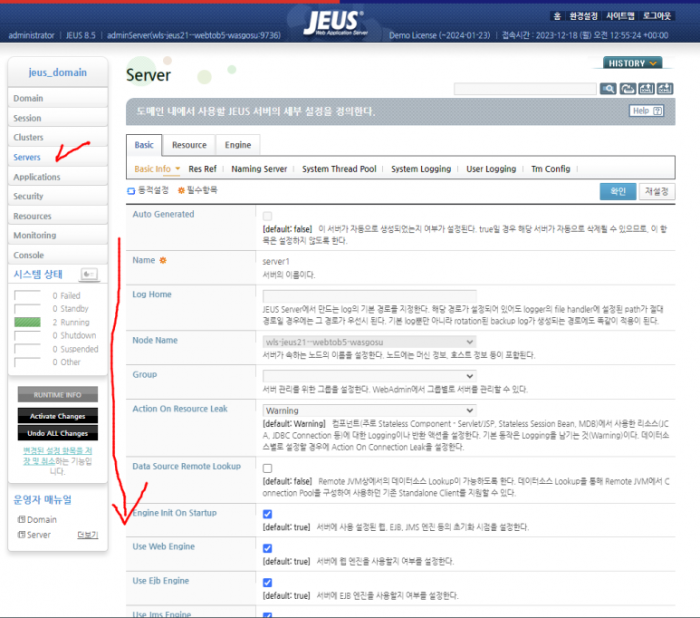The image size is (700, 618).
Task: Open the Node Name dropdown
Action: tap(369, 342)
